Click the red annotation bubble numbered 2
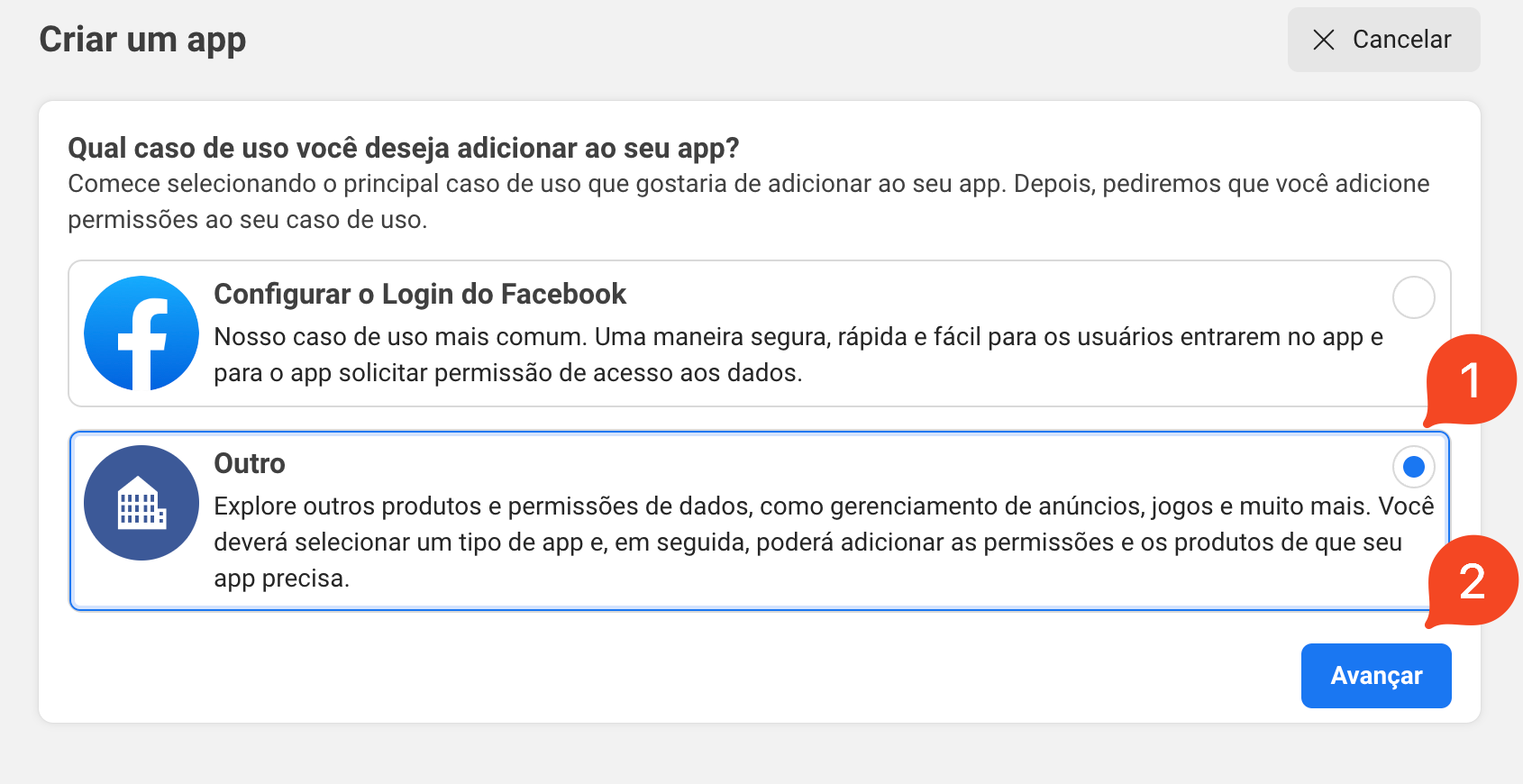The width and height of the screenshot is (1523, 784). pos(1473,581)
